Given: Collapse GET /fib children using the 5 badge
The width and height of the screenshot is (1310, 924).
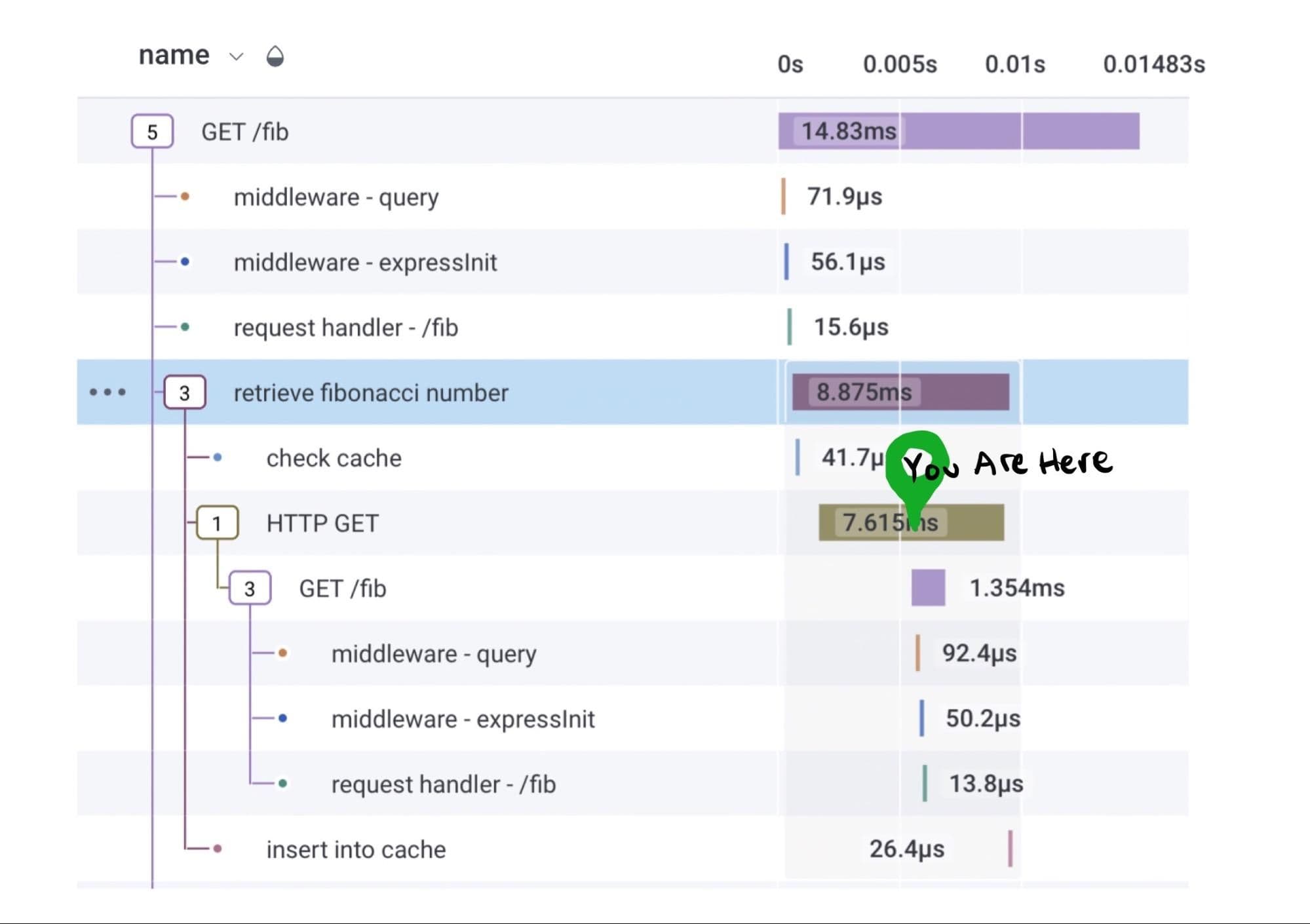Looking at the screenshot, I should tap(153, 131).
